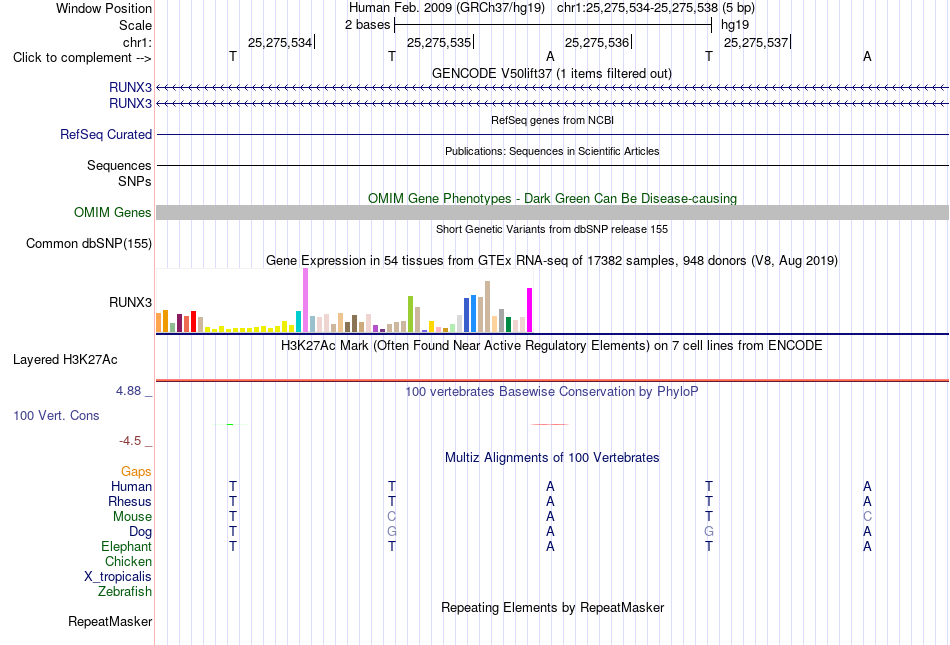Click the 100 Vert. Cons label
This screenshot has width=950, height=645.
point(56,415)
